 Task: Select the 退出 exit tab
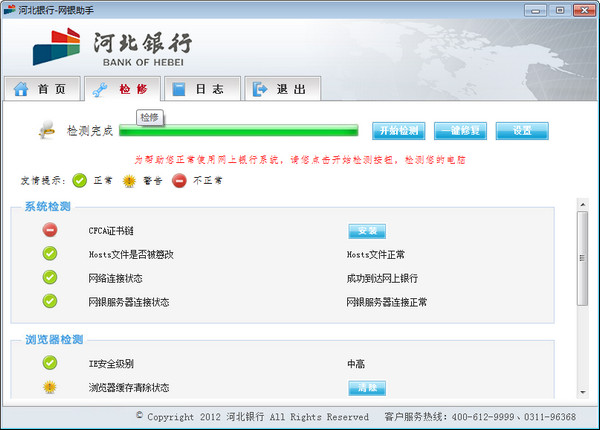[x=282, y=89]
